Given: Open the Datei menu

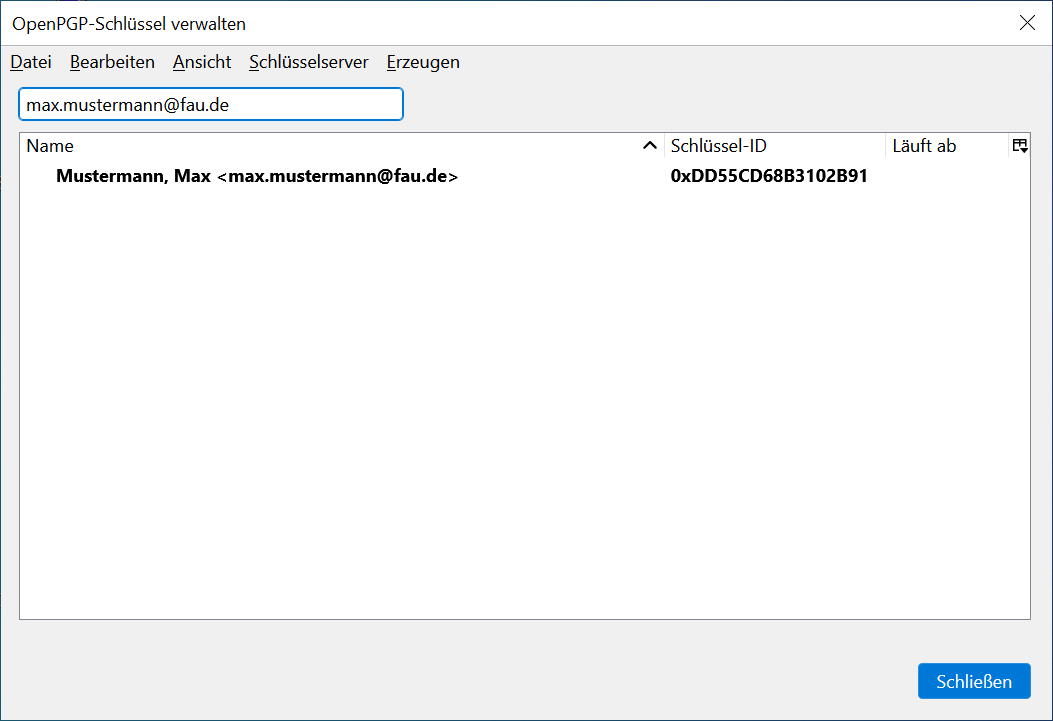Looking at the screenshot, I should (31, 62).
